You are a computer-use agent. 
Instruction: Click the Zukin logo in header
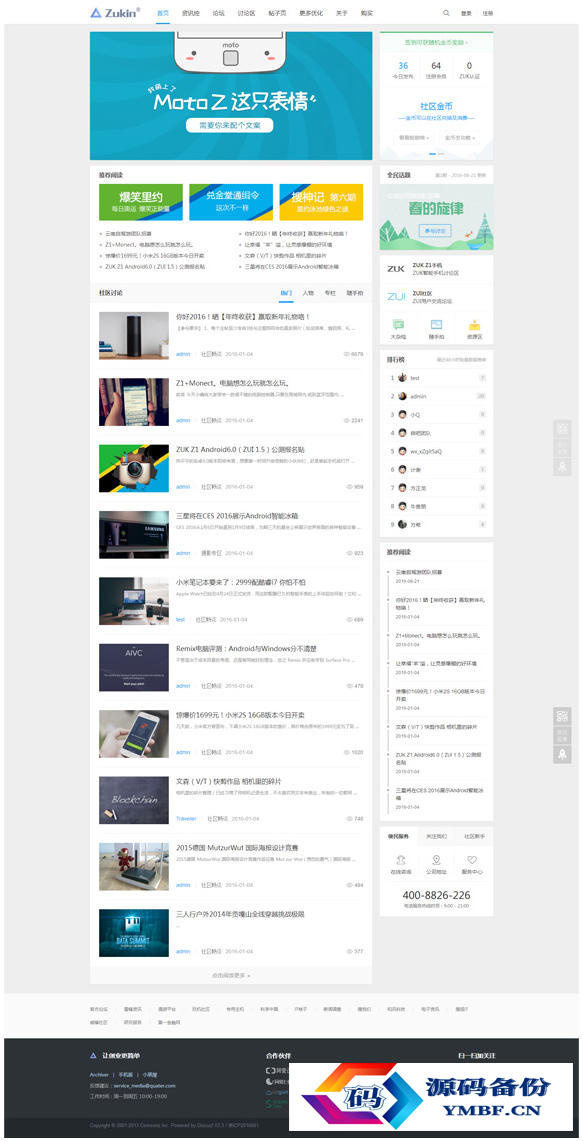115,12
